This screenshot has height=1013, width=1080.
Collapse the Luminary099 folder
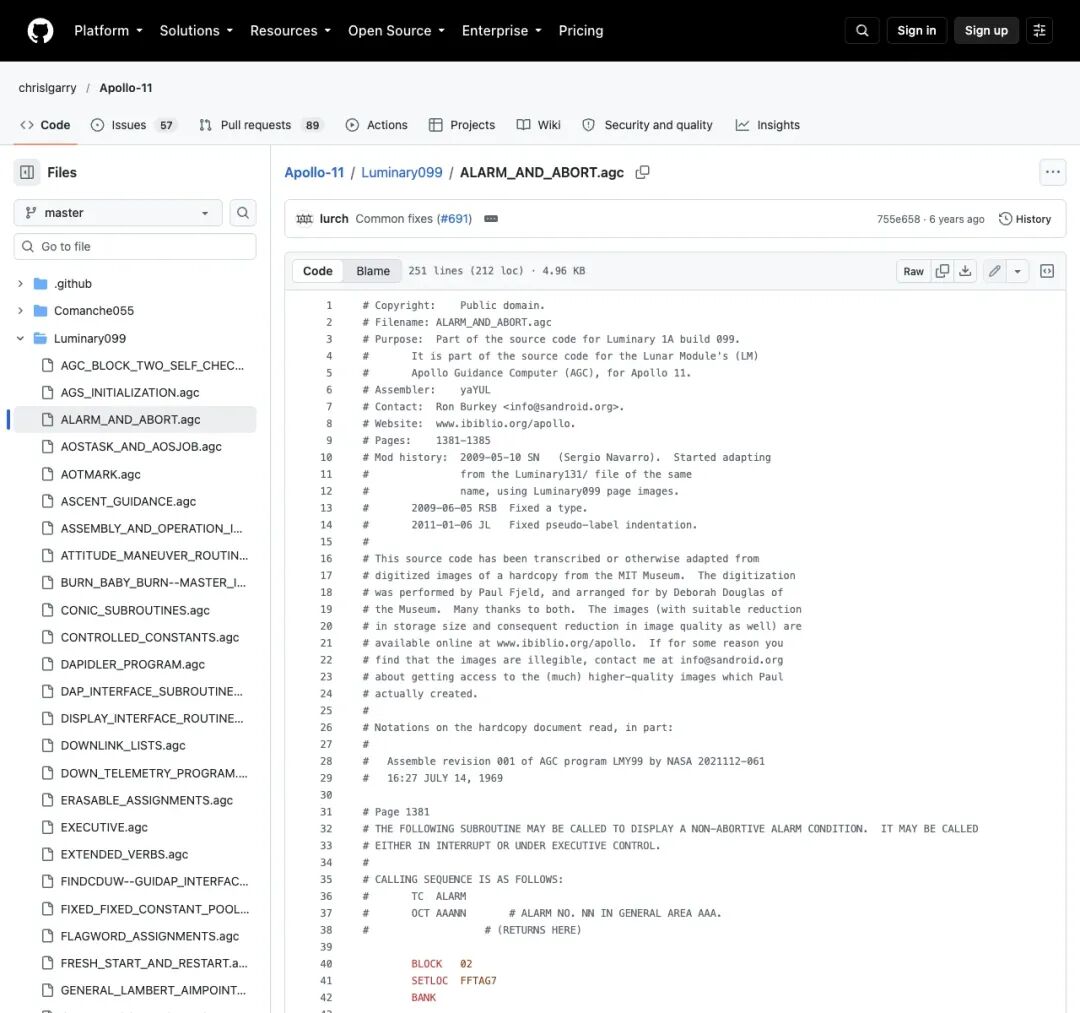point(20,338)
